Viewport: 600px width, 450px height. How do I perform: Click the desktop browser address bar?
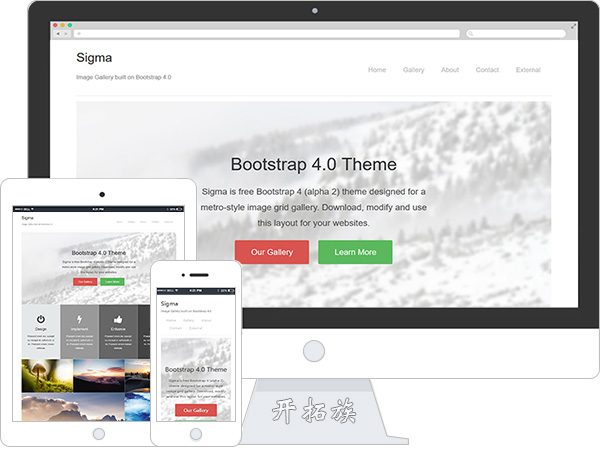(x=267, y=34)
